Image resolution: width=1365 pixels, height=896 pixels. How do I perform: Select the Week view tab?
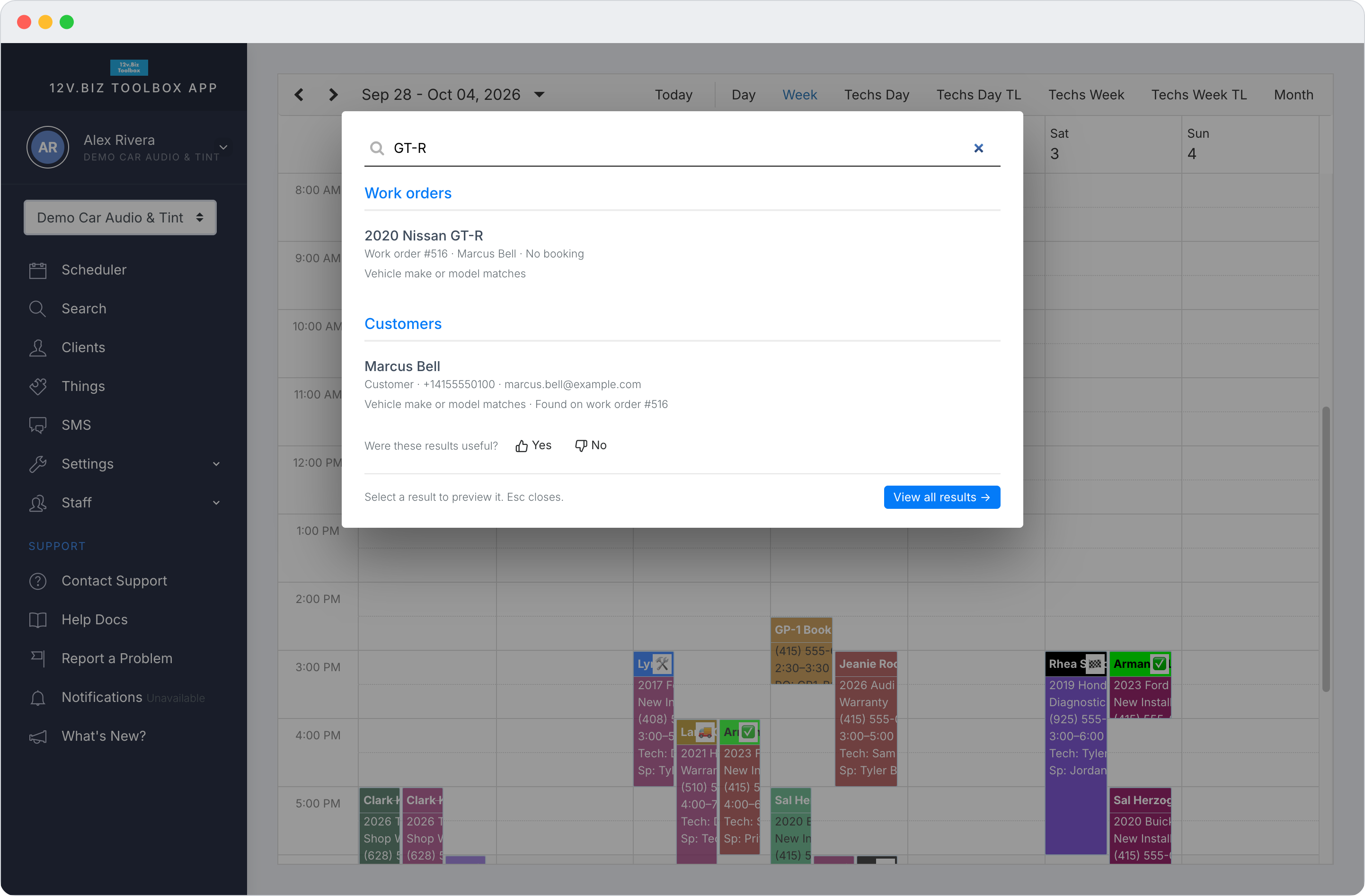point(799,95)
